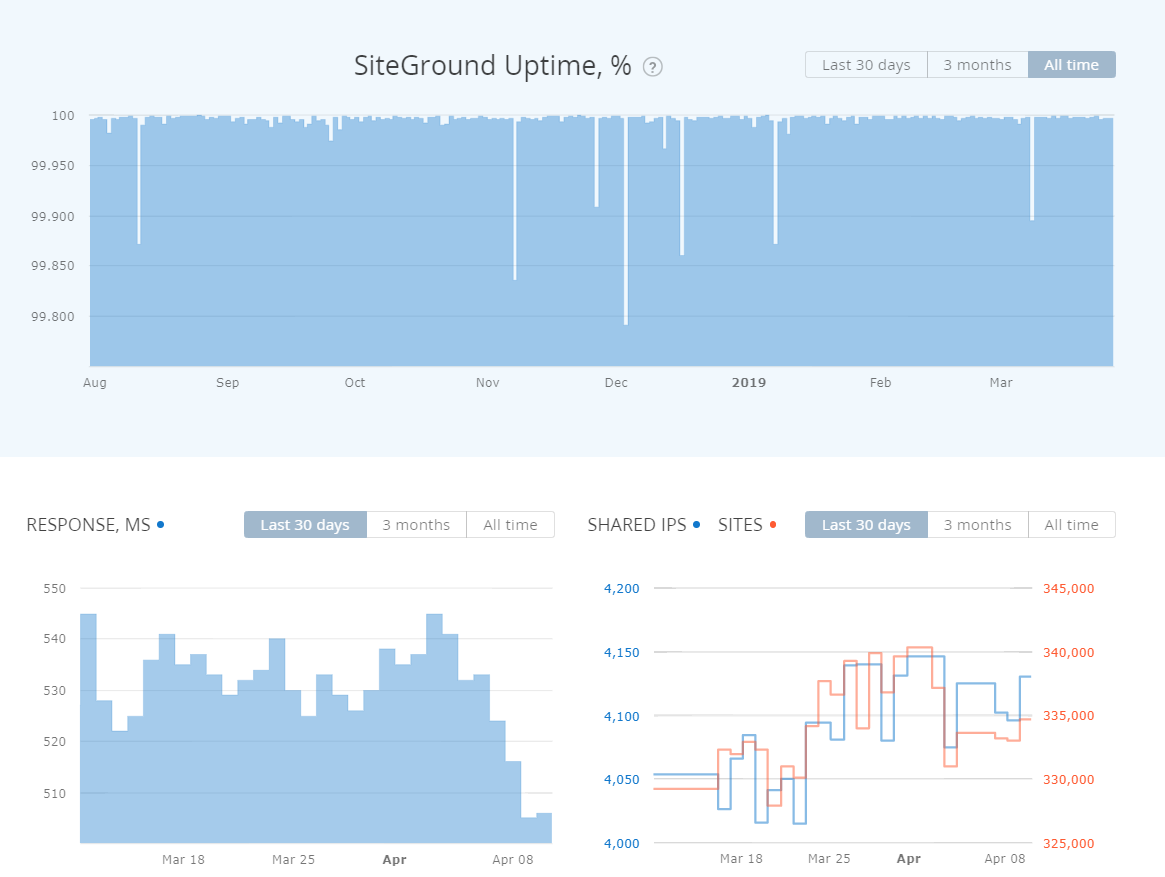
Task: Select 'All time' for Shared IPs chart
Action: pyautogui.click(x=1071, y=525)
